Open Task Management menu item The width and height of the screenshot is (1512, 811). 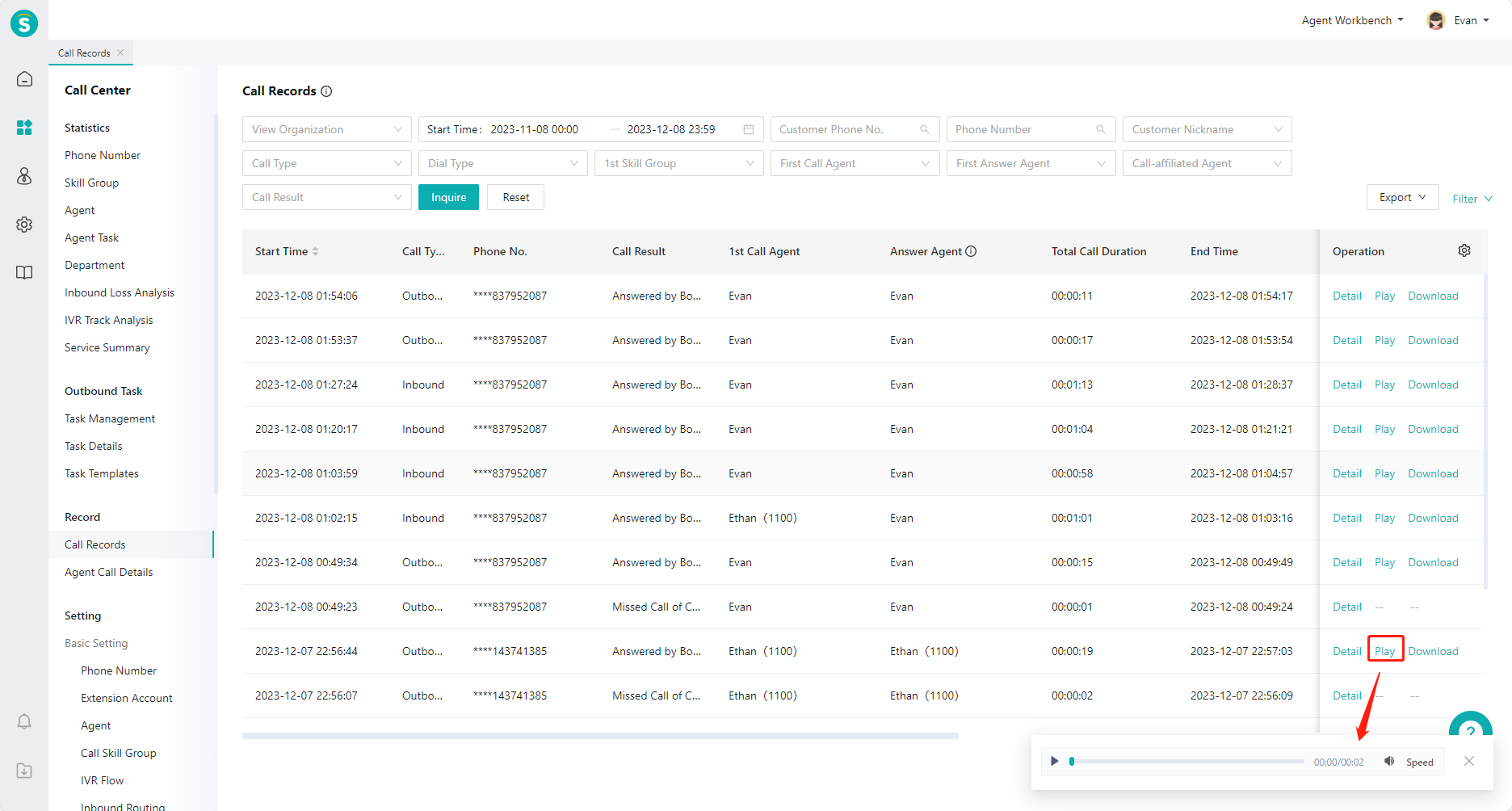click(110, 418)
